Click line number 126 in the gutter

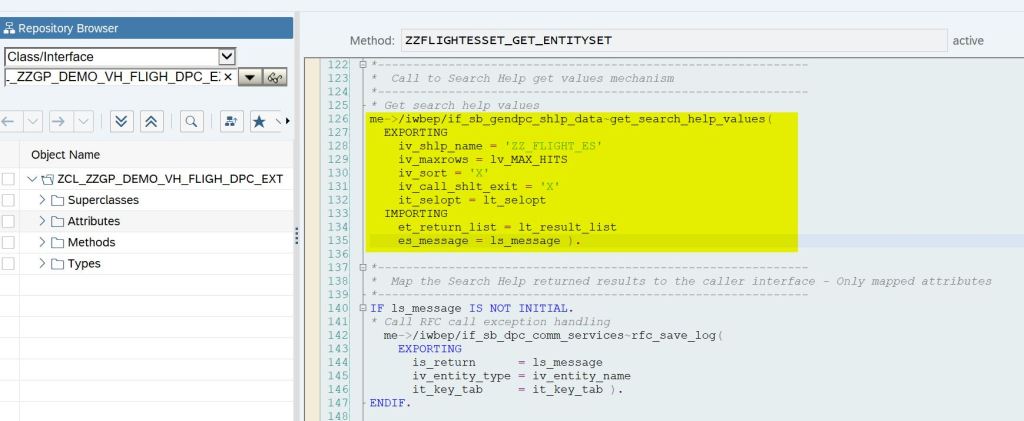[339, 119]
